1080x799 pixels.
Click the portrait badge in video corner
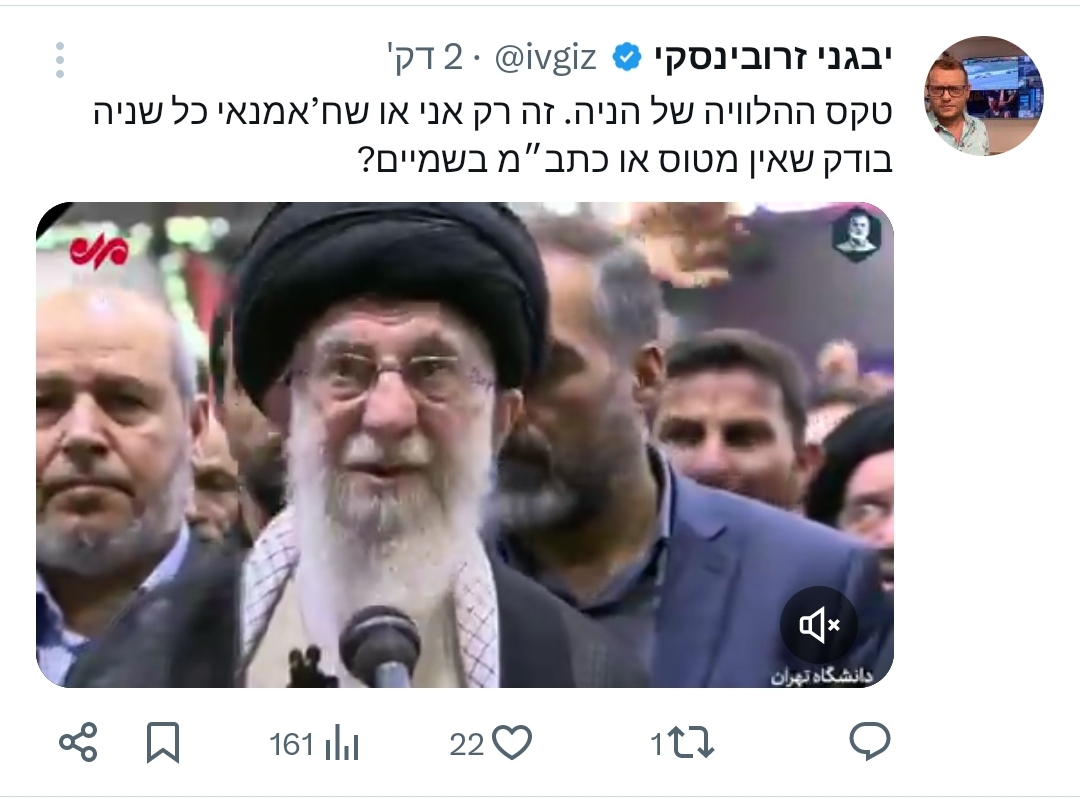click(856, 233)
